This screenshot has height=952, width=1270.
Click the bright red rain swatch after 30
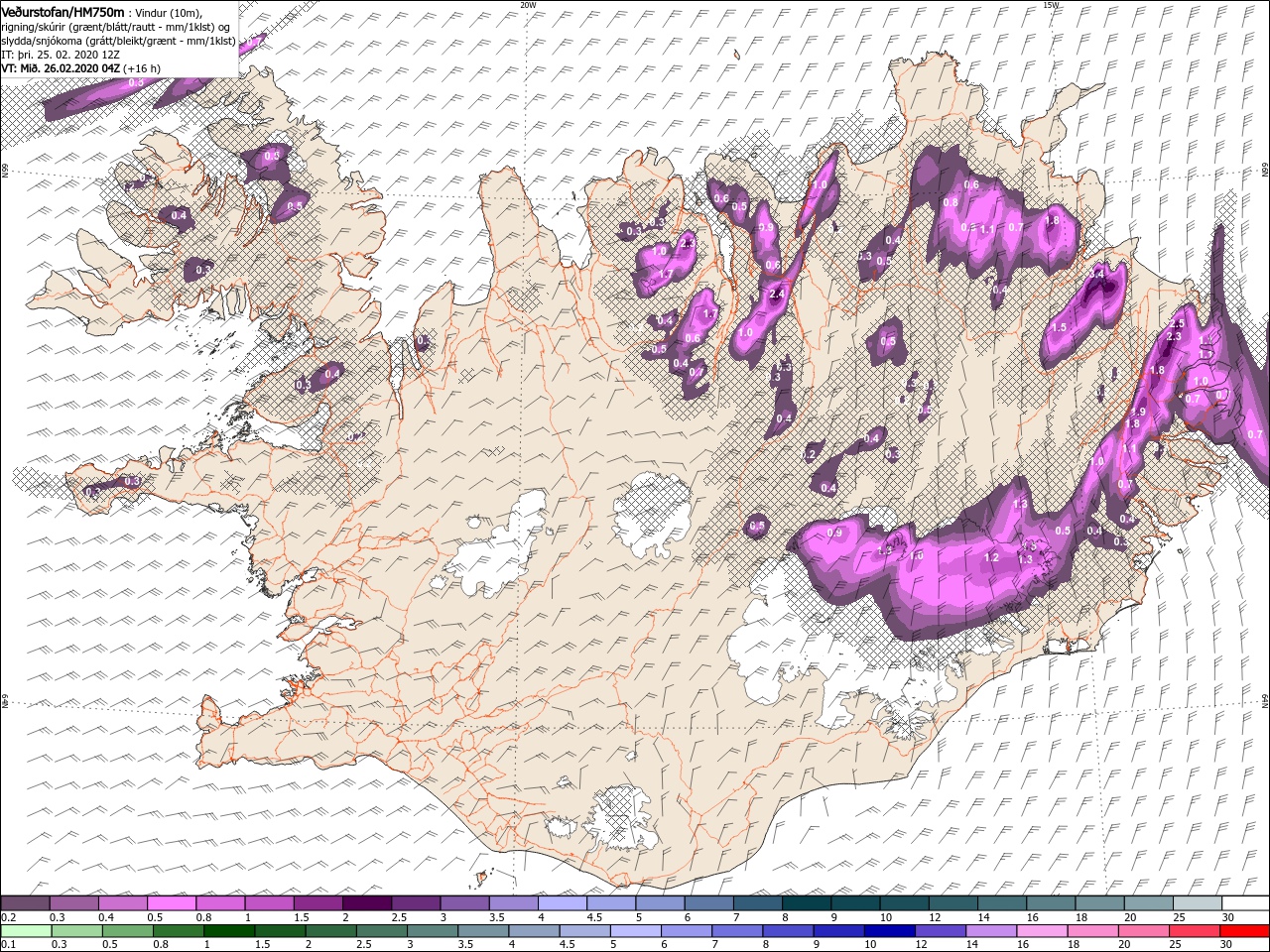click(1244, 931)
